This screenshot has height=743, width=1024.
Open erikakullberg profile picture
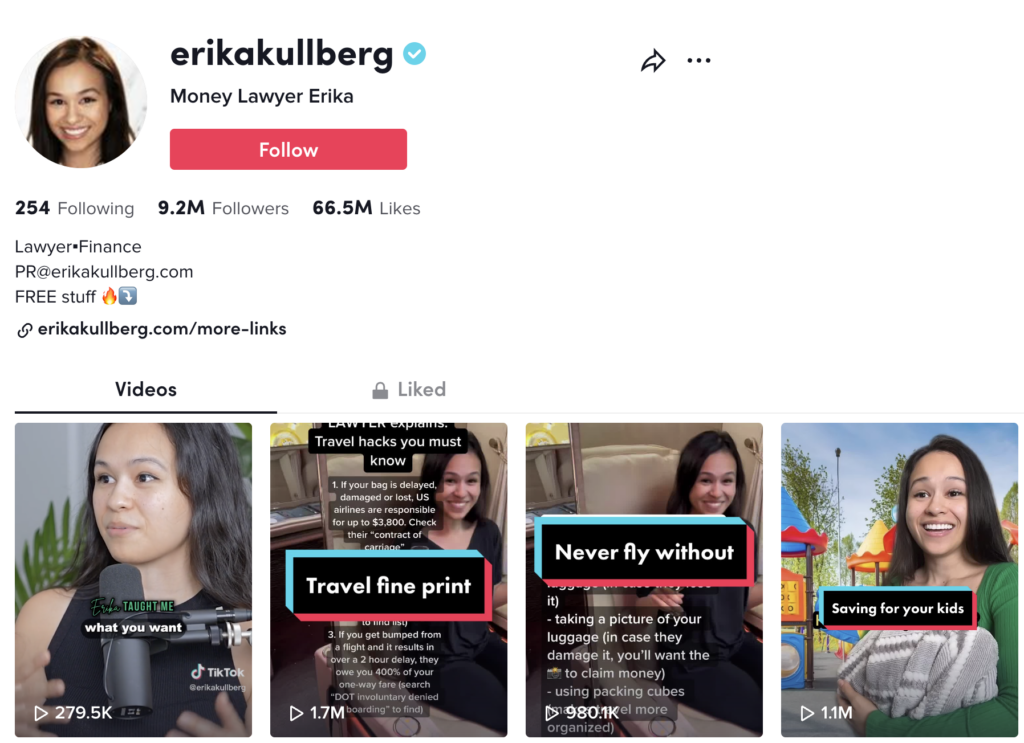(81, 102)
